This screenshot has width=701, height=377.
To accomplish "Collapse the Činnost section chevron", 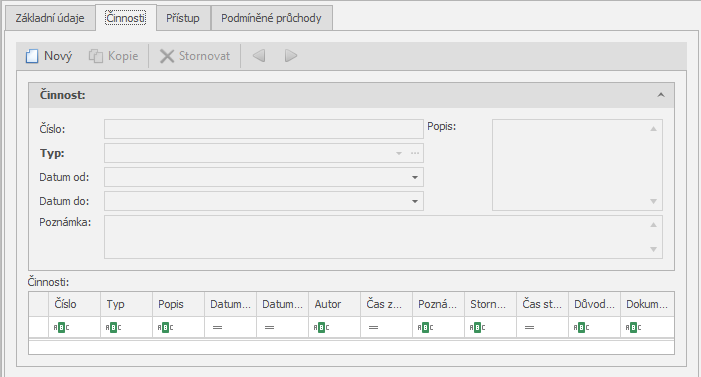I will click(x=661, y=95).
